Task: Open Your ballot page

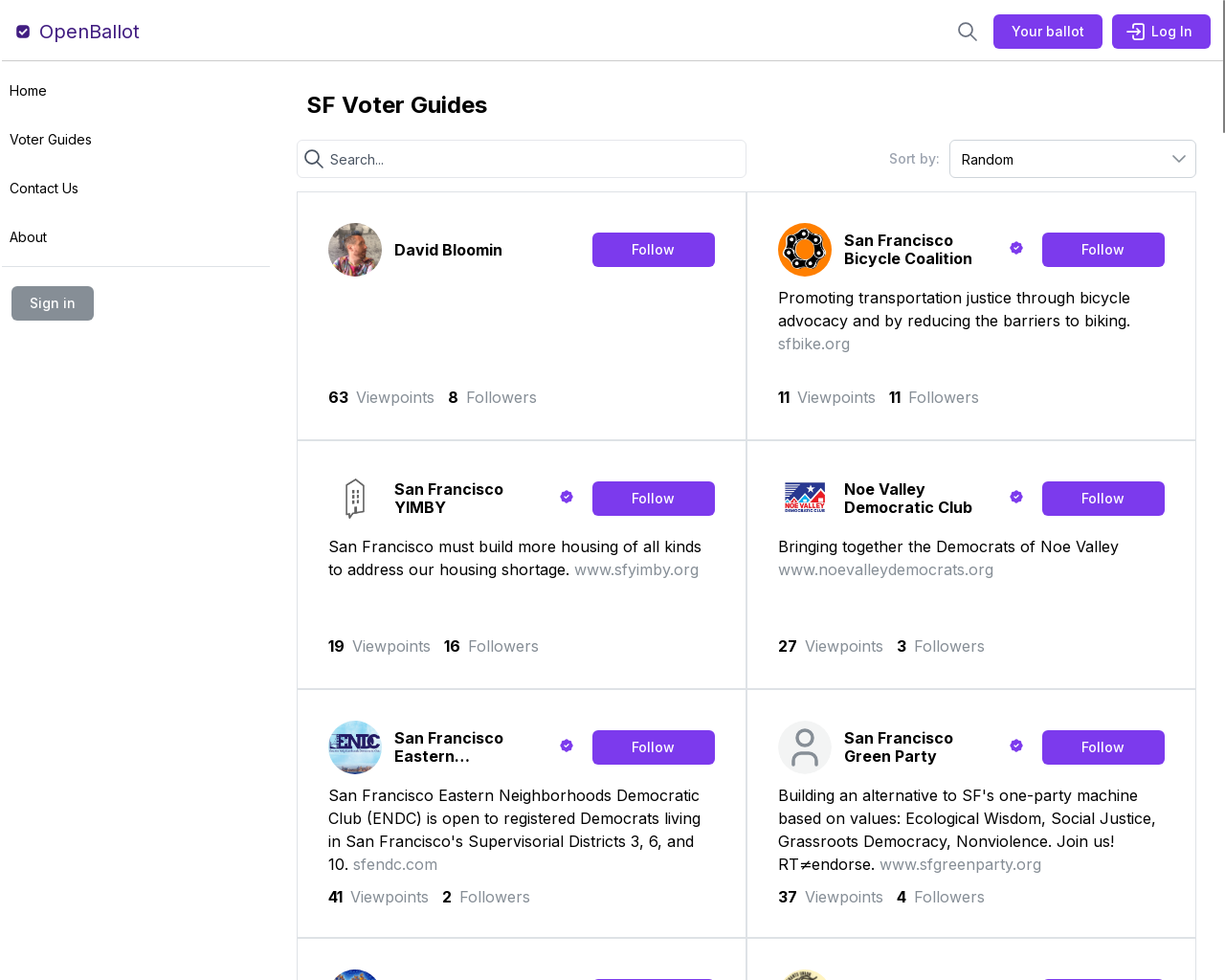Action: click(x=1048, y=32)
